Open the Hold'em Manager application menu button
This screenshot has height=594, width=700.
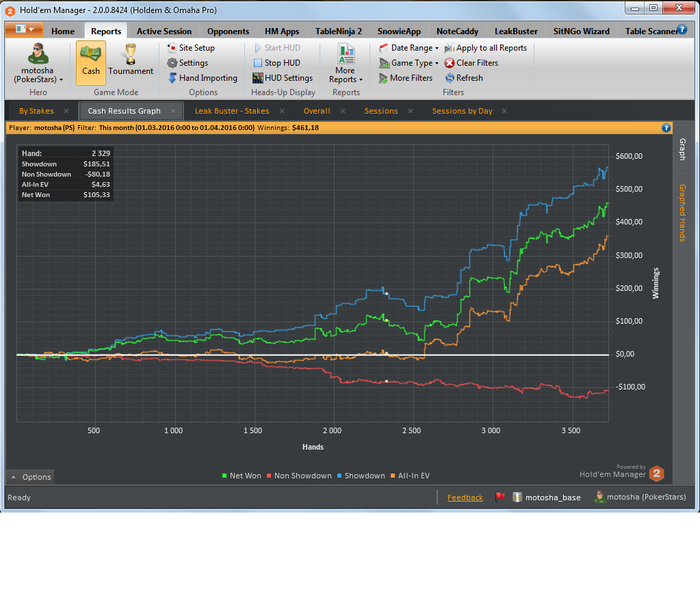24,29
